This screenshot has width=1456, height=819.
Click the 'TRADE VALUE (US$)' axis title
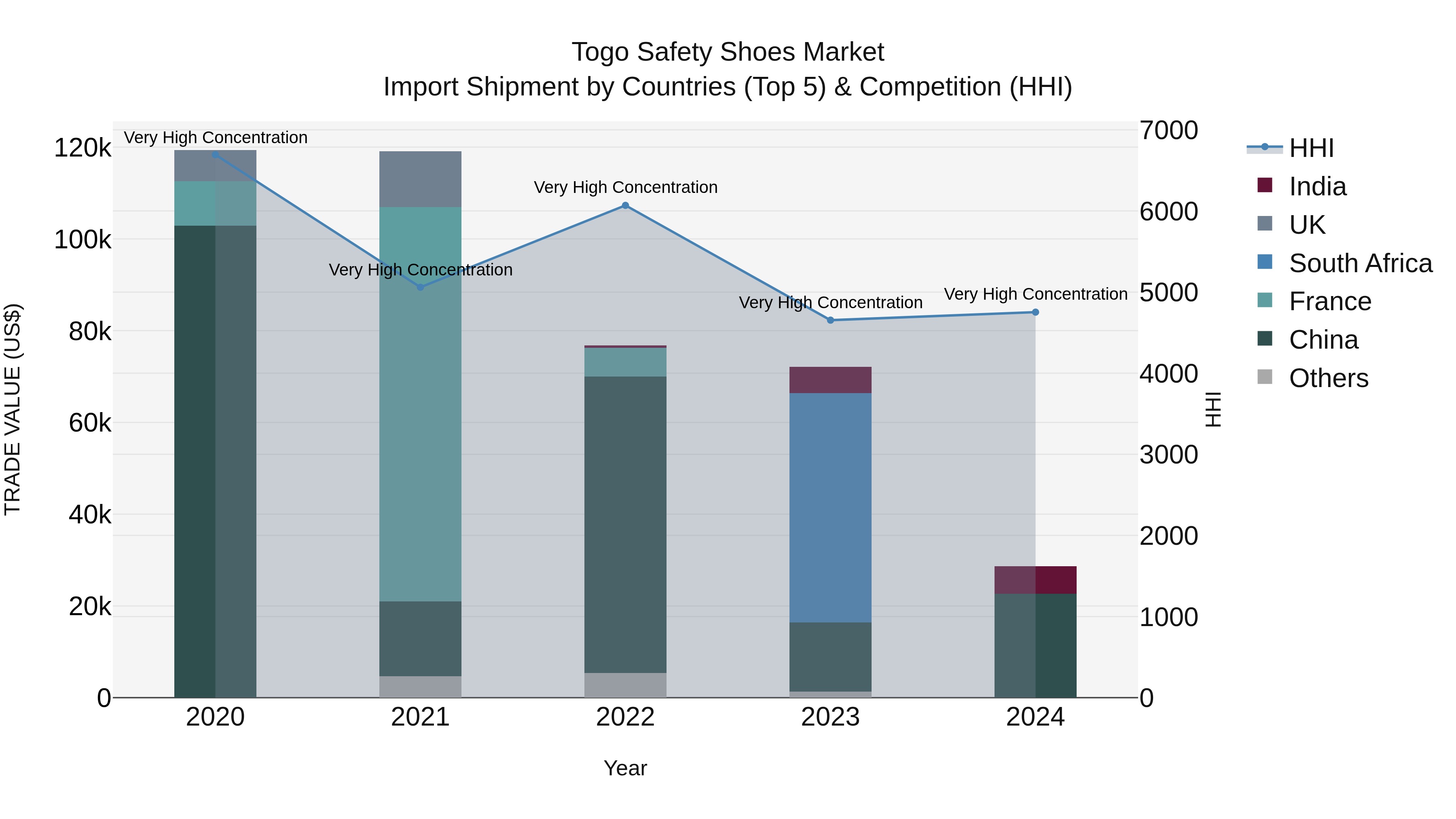[13, 409]
